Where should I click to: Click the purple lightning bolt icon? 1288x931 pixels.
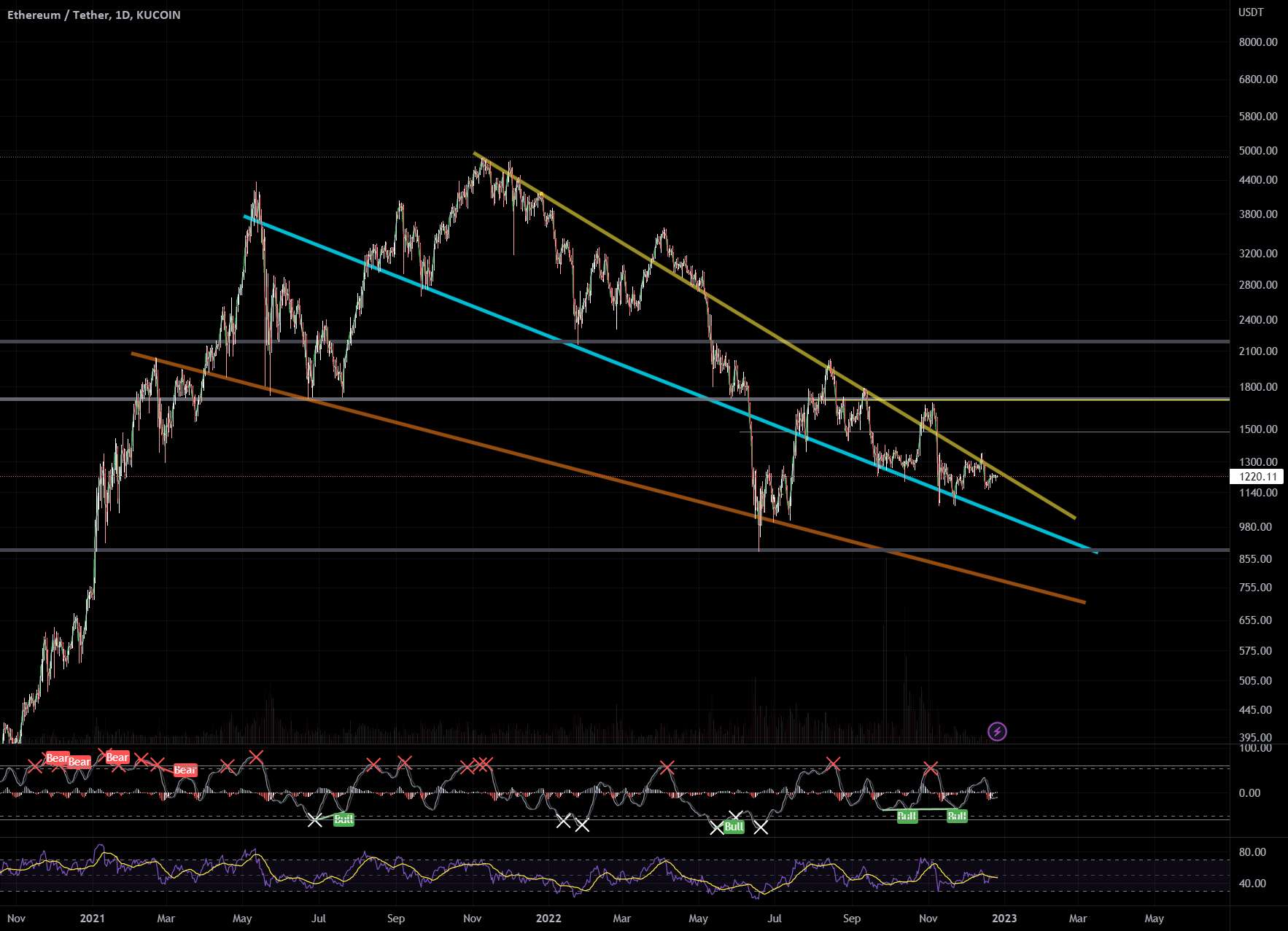997,731
